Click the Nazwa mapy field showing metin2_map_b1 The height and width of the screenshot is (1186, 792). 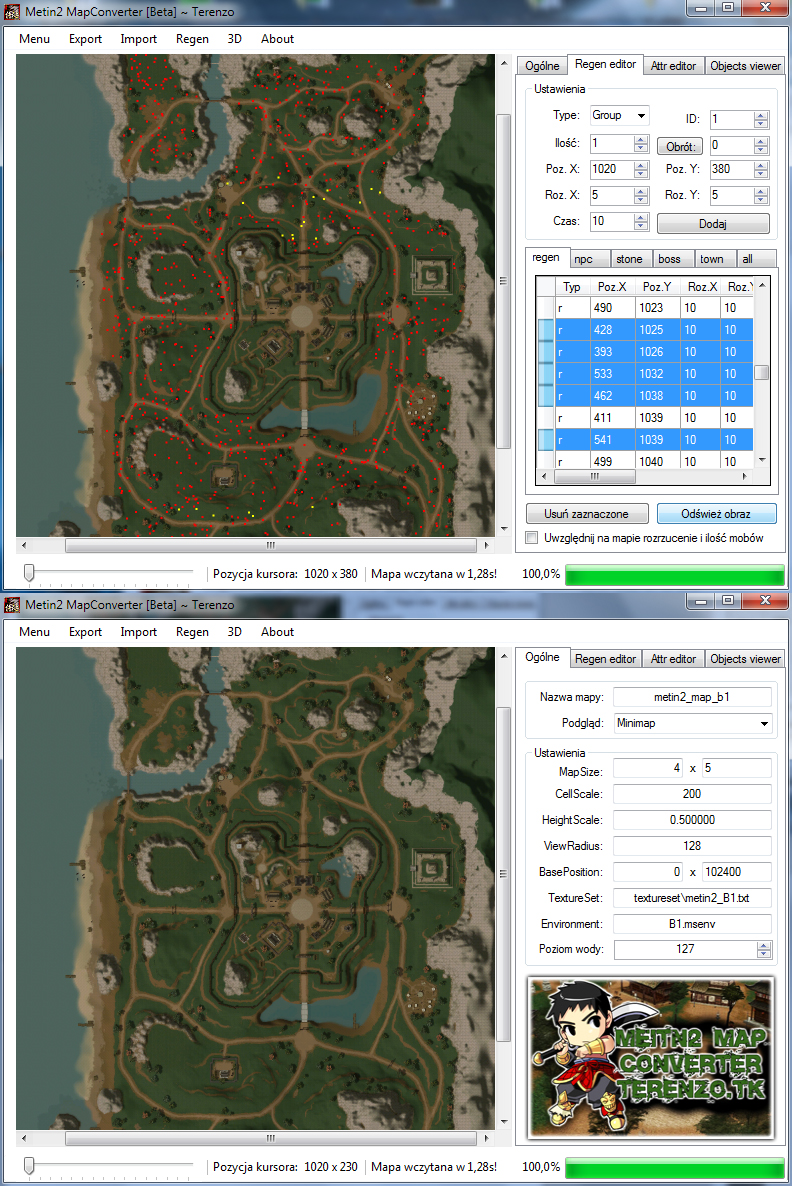click(x=692, y=697)
